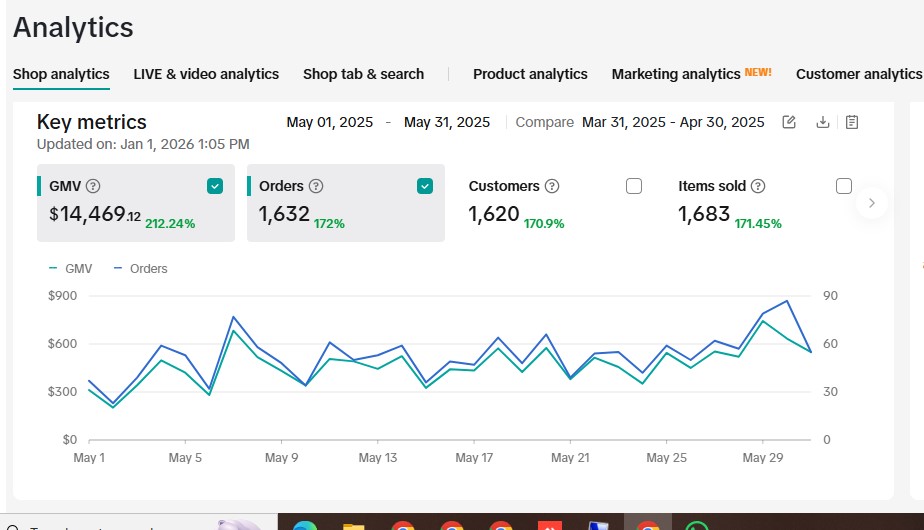The width and height of the screenshot is (924, 530).
Task: Toggle the Orders series in chart legend
Action: point(141,269)
